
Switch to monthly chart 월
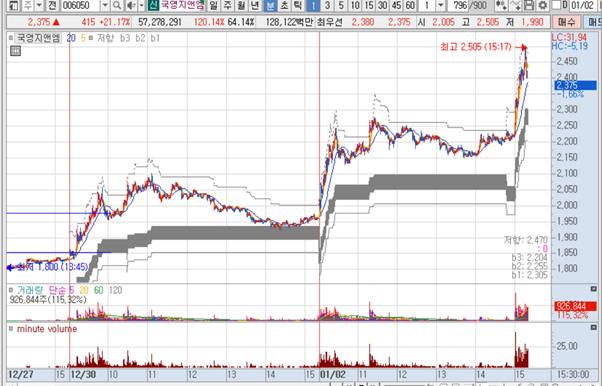tap(241, 5)
